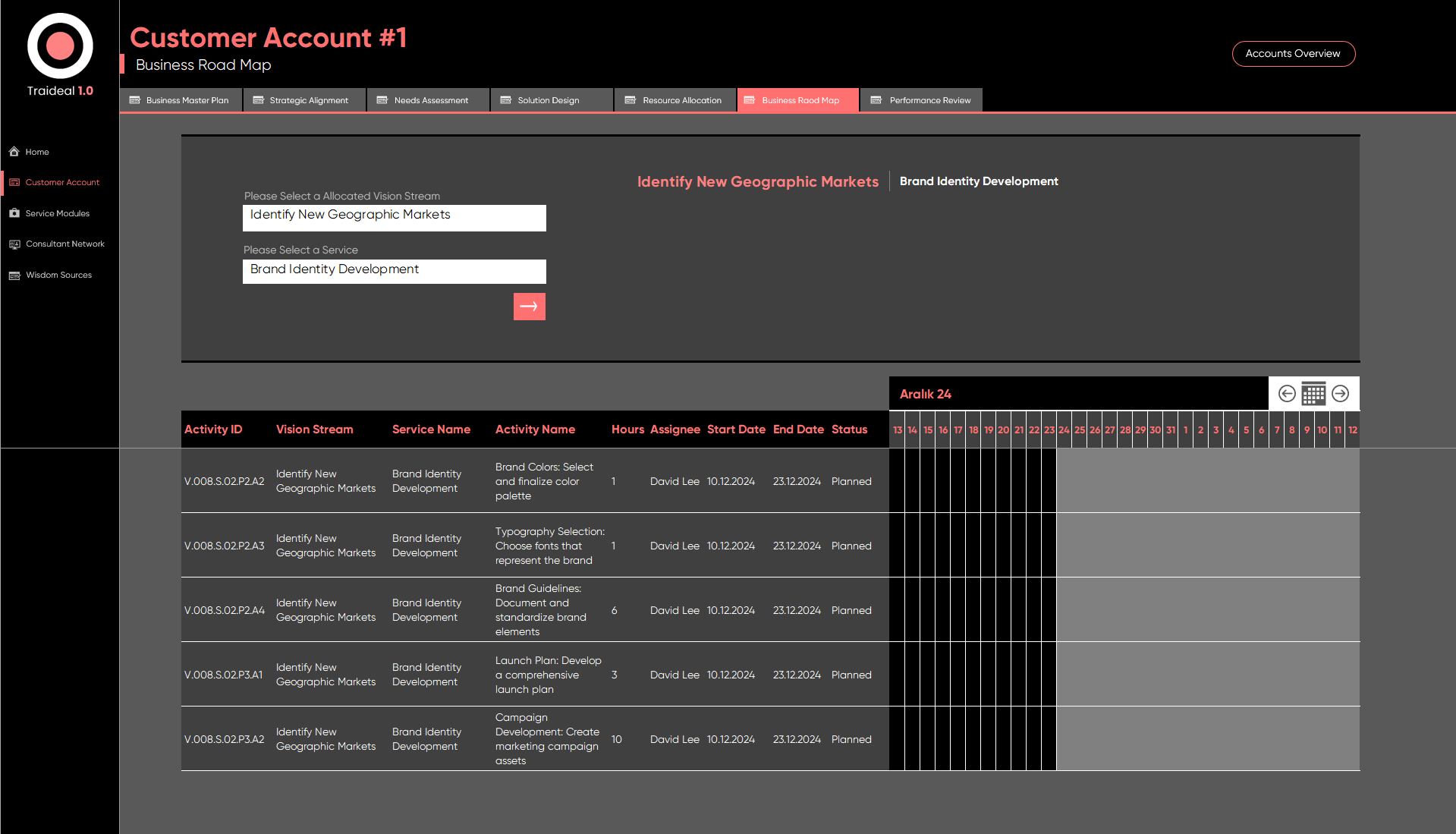Screen dimensions: 1456x834
Task: Open Wisdom Sources in sidebar
Action: coord(58,275)
